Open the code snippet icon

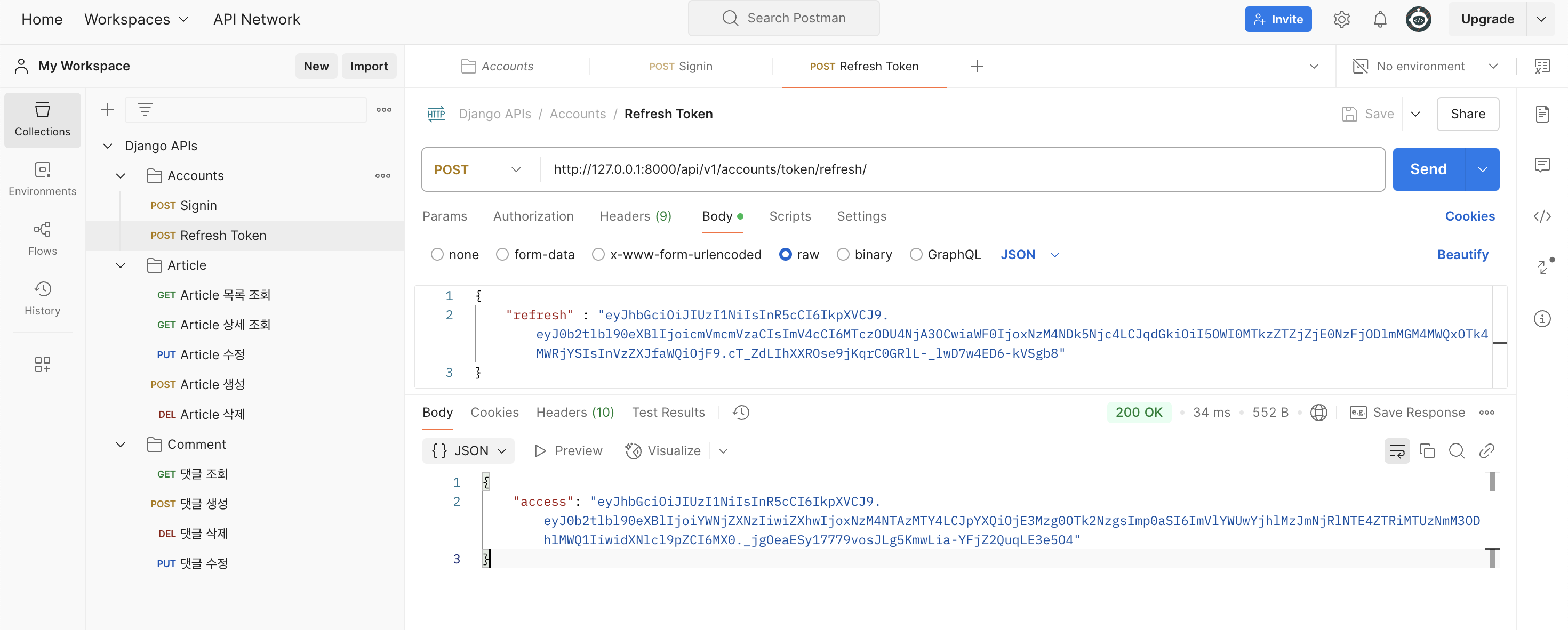pyautogui.click(x=1542, y=216)
